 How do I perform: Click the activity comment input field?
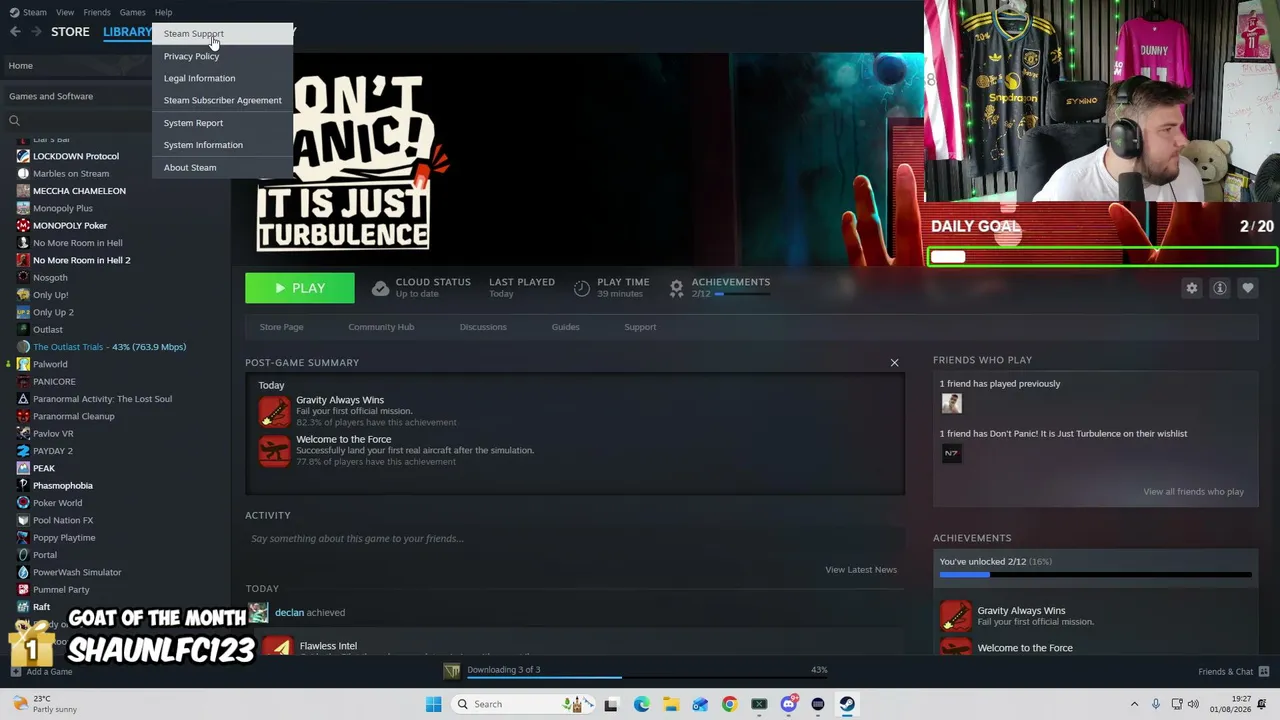[x=574, y=539]
